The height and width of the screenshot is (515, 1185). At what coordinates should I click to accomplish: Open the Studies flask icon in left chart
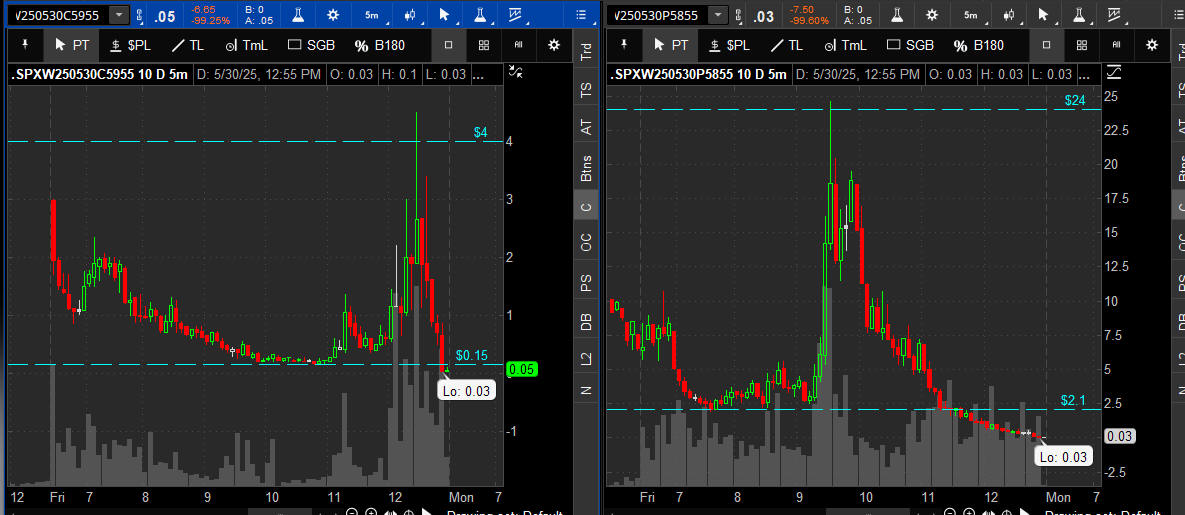click(x=298, y=15)
